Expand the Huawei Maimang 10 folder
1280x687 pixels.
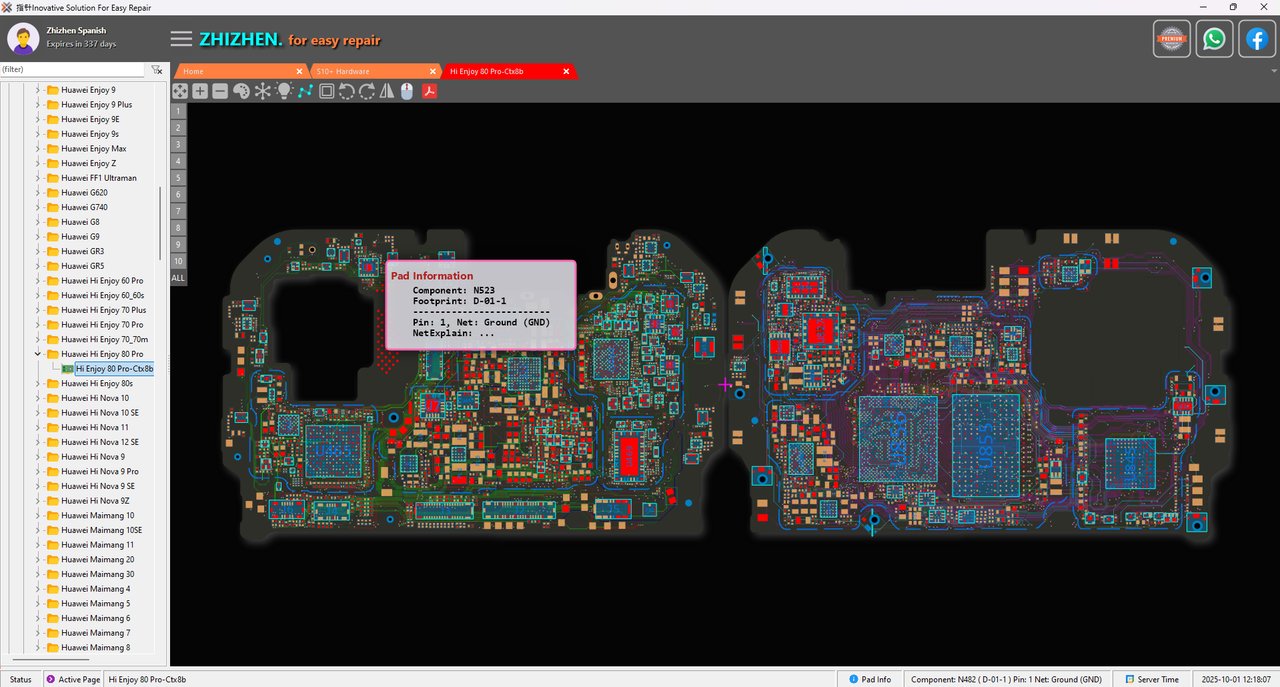click(x=38, y=515)
